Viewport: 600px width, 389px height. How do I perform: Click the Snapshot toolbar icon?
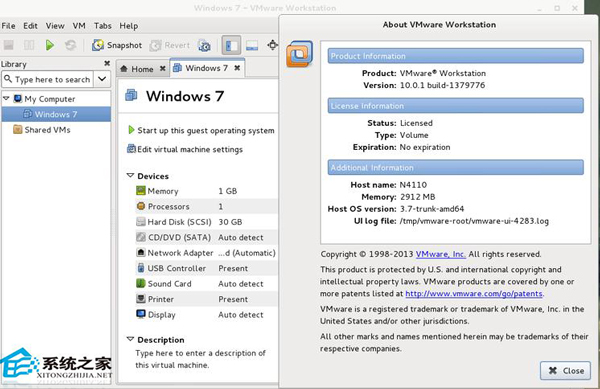[x=98, y=45]
